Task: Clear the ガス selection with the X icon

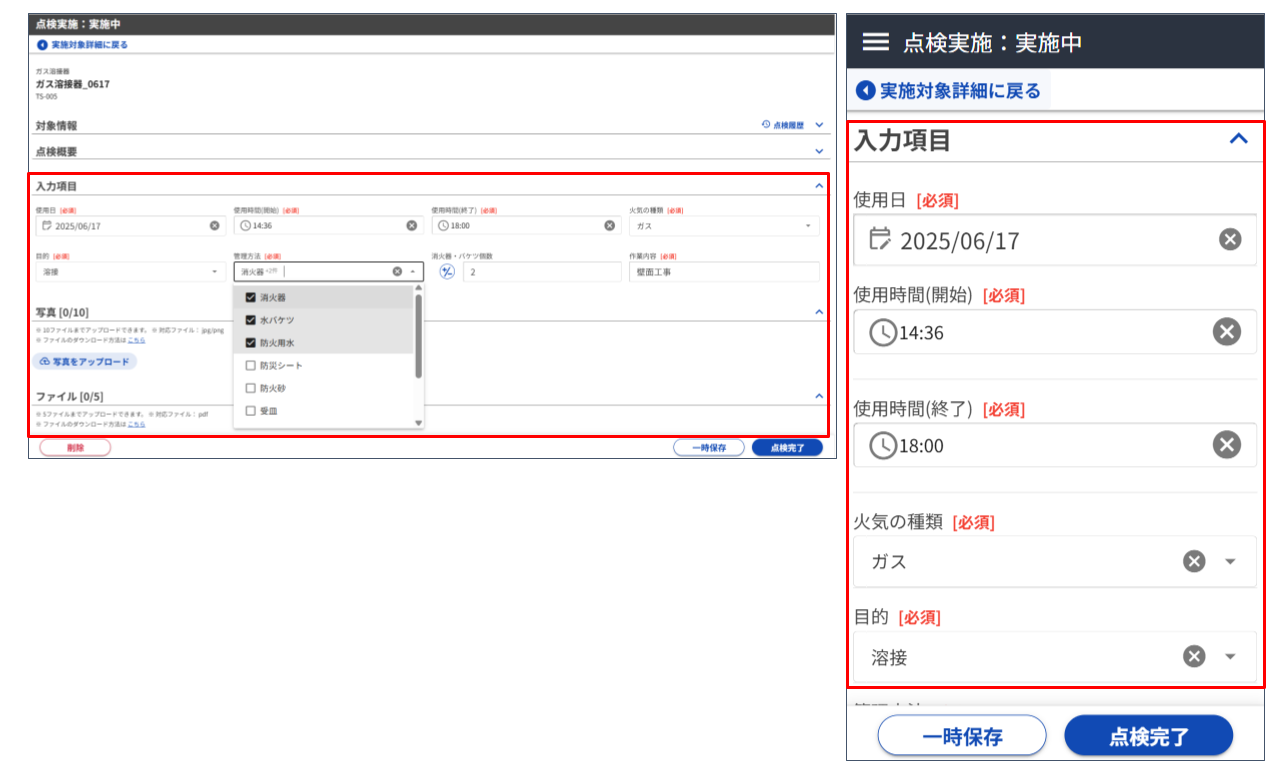Action: coord(1192,561)
